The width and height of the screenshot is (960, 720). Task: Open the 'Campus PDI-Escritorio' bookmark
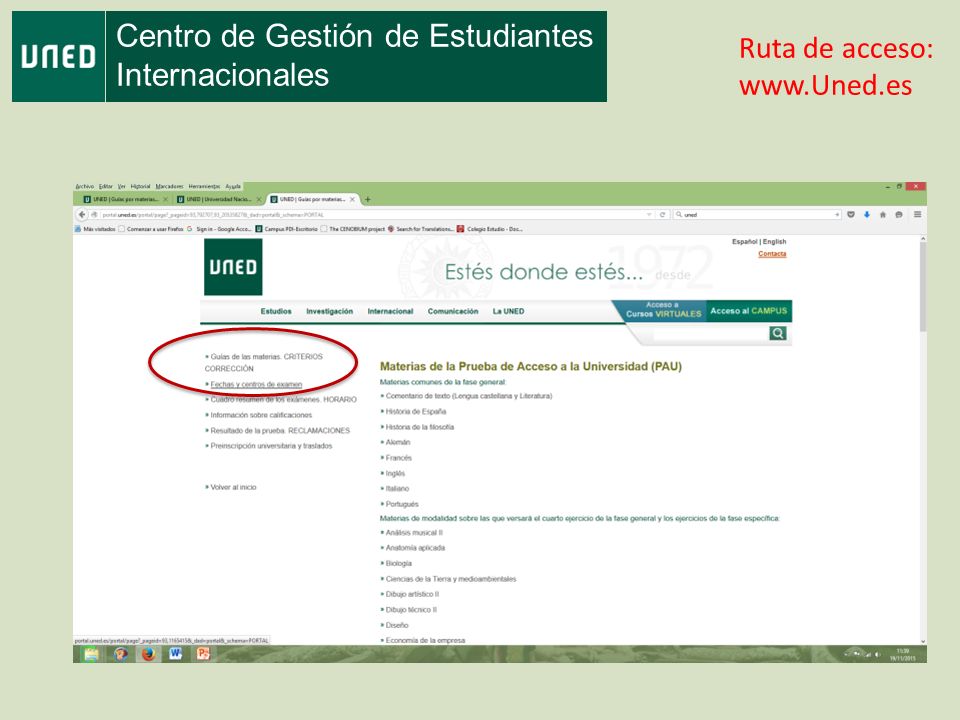click(287, 229)
